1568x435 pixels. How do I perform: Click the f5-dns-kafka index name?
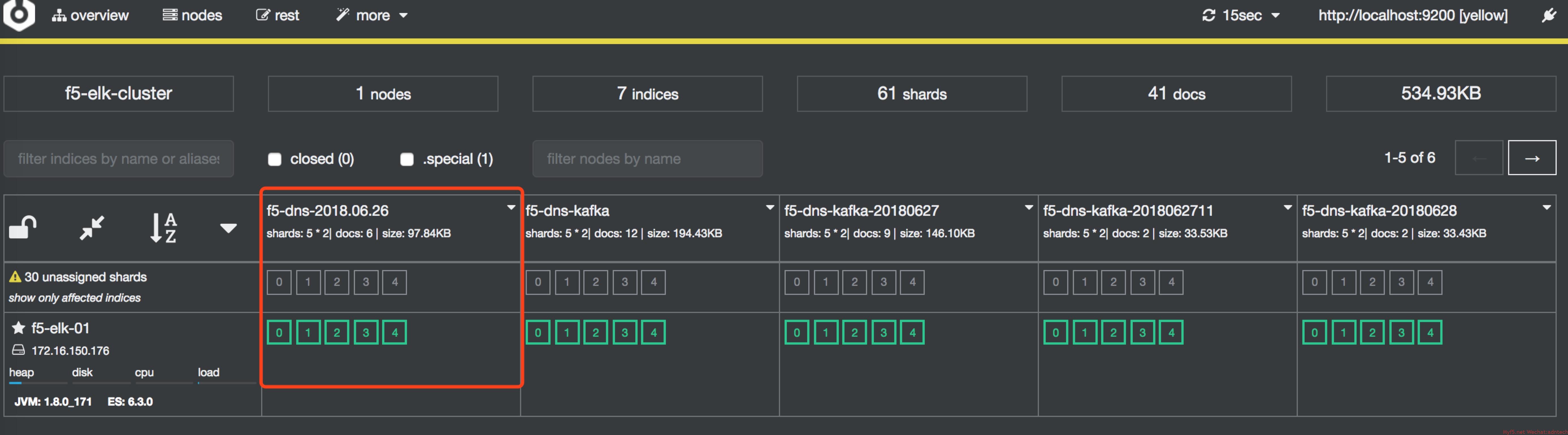click(567, 211)
